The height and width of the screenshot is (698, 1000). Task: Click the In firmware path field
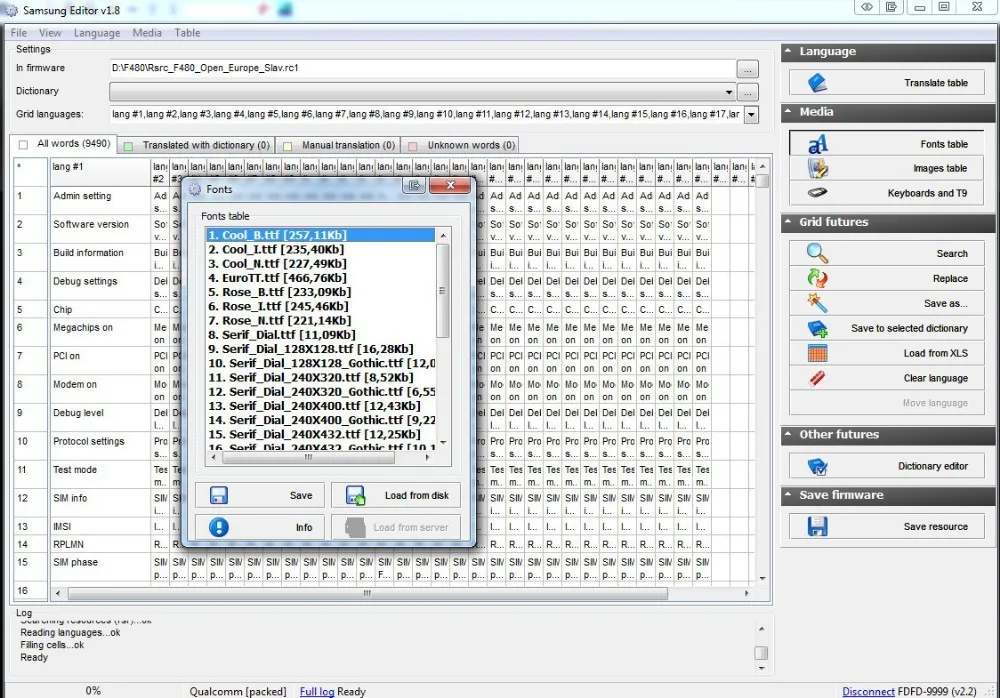click(423, 68)
